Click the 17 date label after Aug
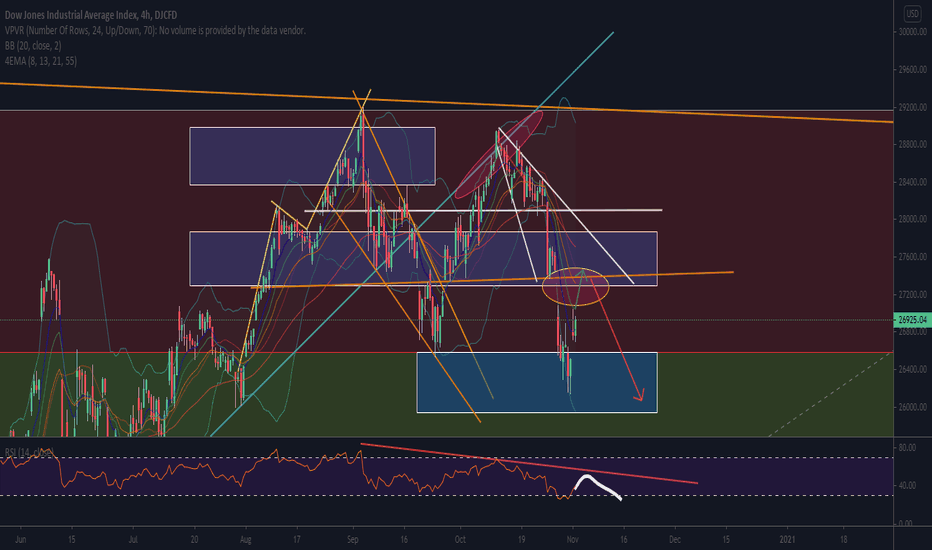932x550 pixels. (297, 540)
